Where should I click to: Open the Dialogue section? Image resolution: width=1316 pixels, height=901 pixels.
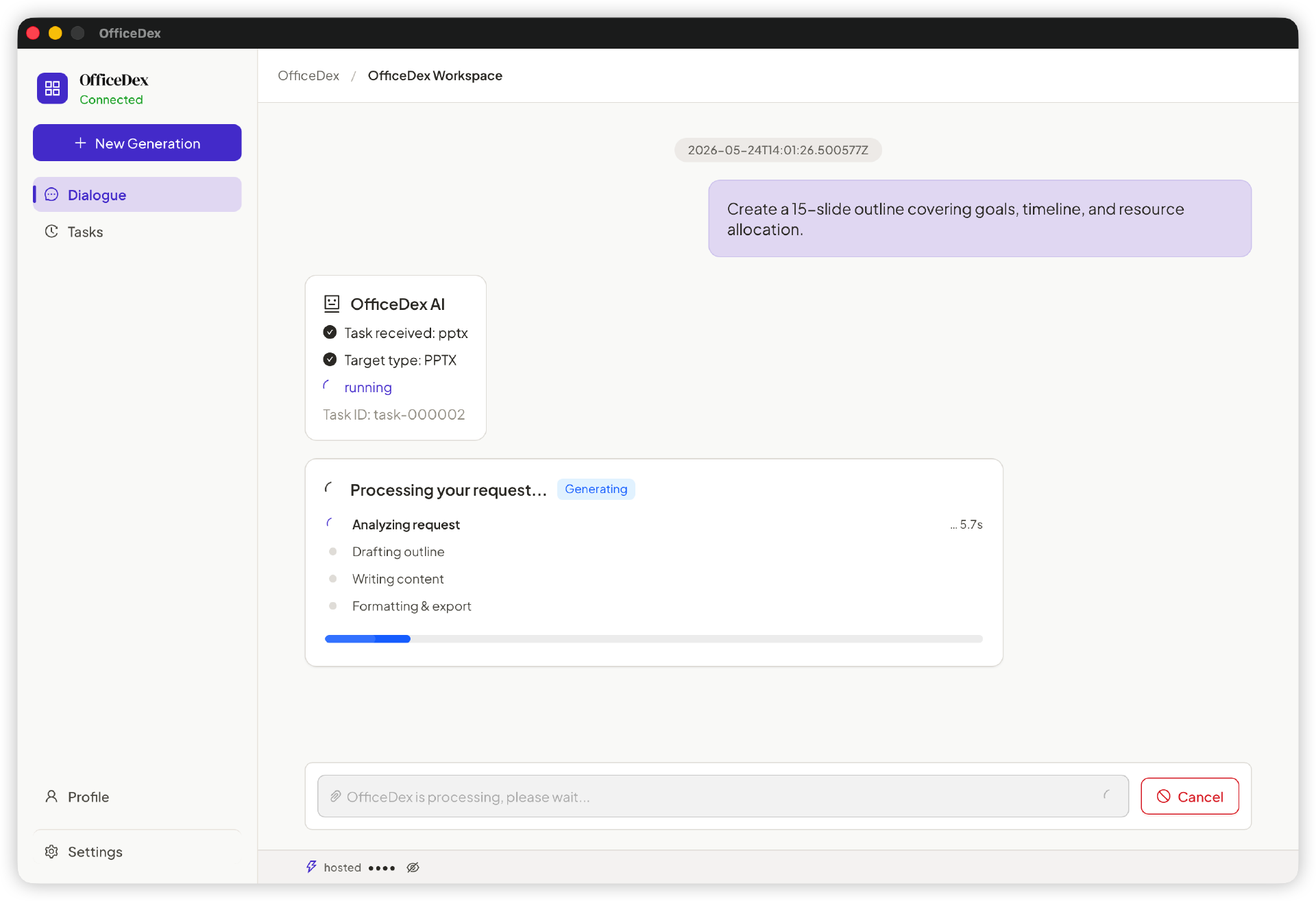pos(137,195)
